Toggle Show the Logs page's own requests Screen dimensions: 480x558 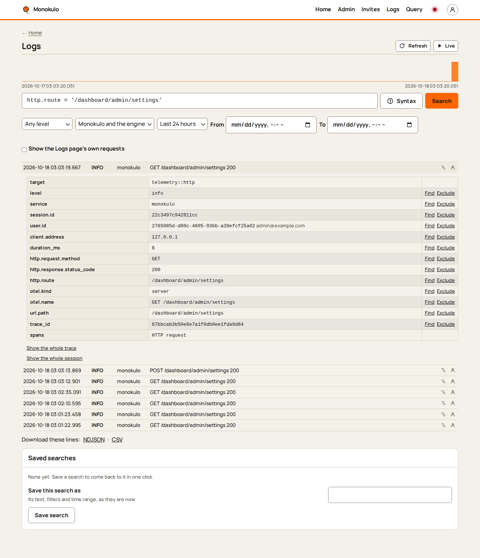coord(24,149)
